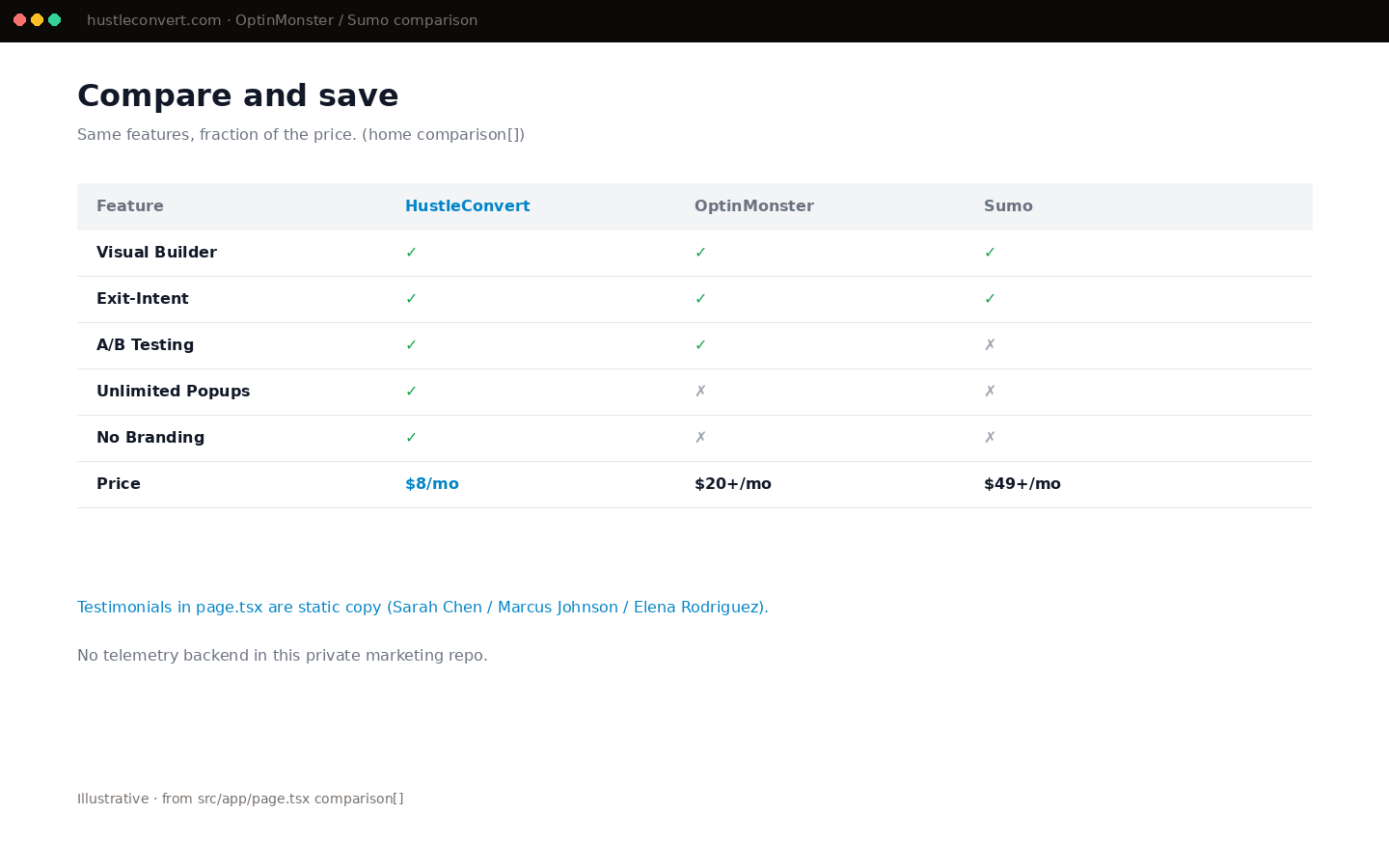Click Sumo cross mark for No Branding

coord(990,438)
